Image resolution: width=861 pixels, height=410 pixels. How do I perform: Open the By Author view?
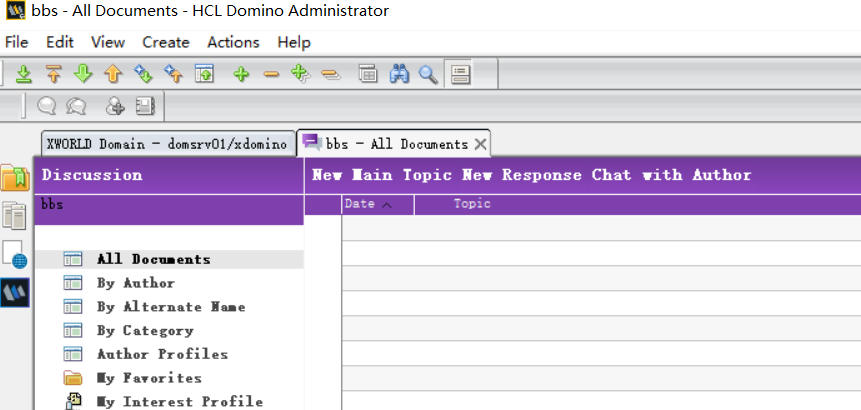click(x=136, y=283)
